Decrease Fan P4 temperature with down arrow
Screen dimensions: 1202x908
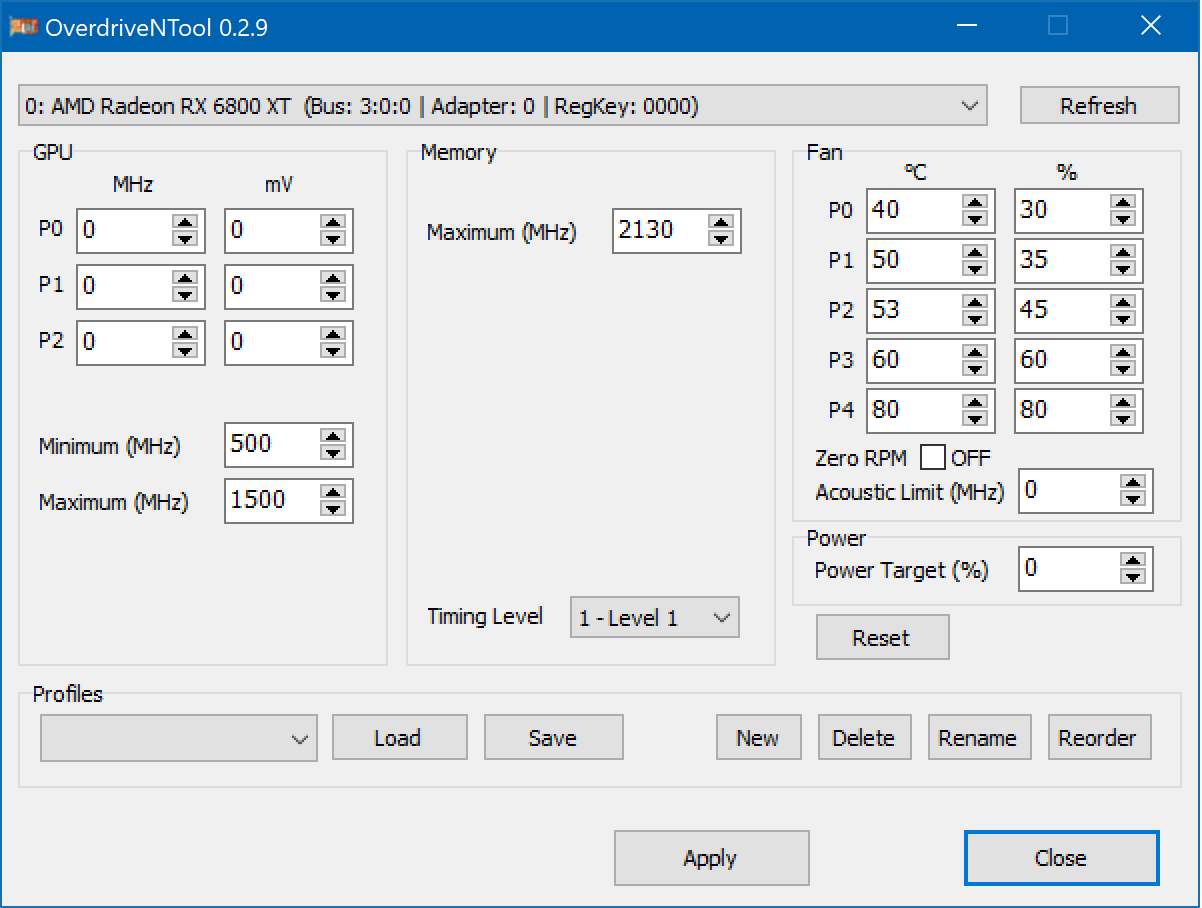pyautogui.click(x=975, y=418)
